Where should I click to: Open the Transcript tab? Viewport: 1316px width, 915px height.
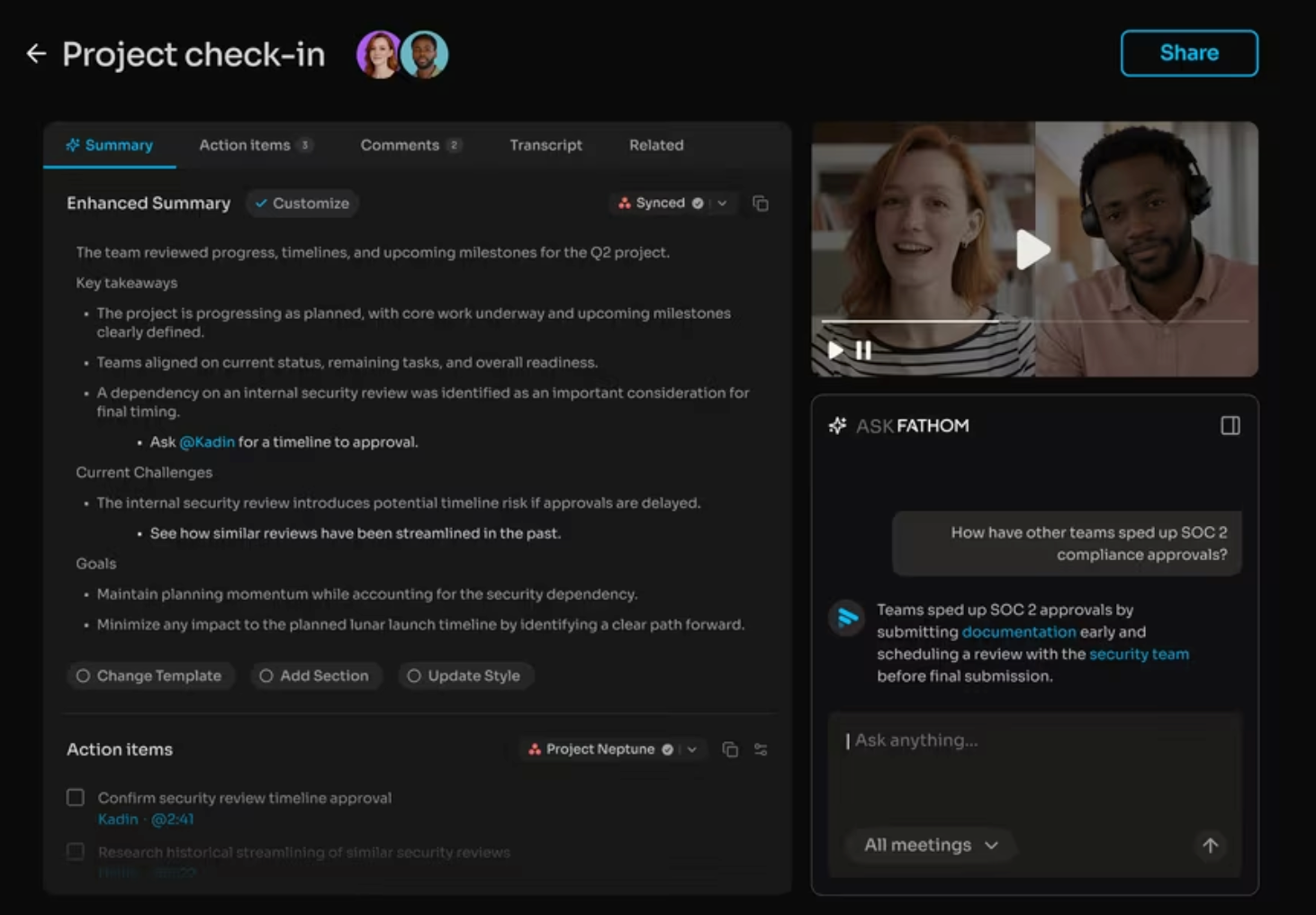[545, 145]
